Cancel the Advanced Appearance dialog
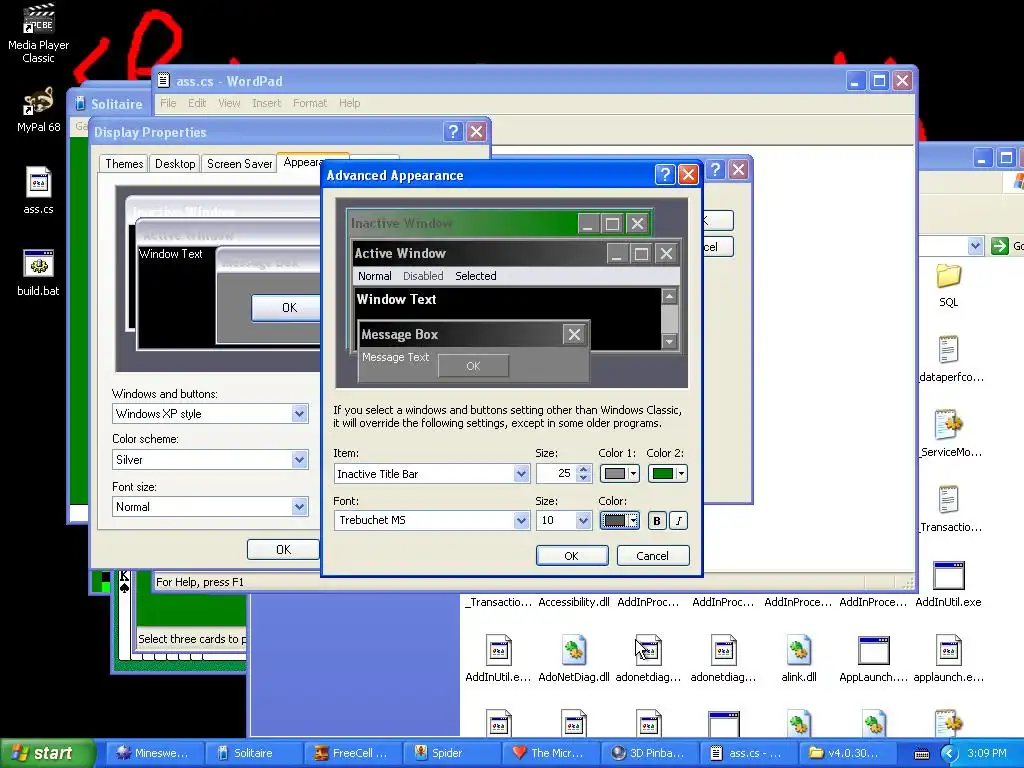This screenshot has height=768, width=1024. (x=652, y=555)
